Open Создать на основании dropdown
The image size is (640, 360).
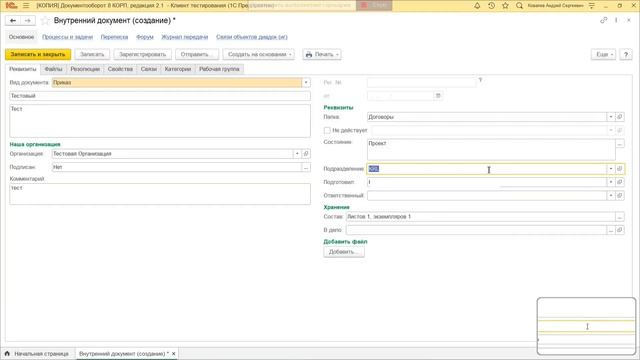pyautogui.click(x=259, y=54)
